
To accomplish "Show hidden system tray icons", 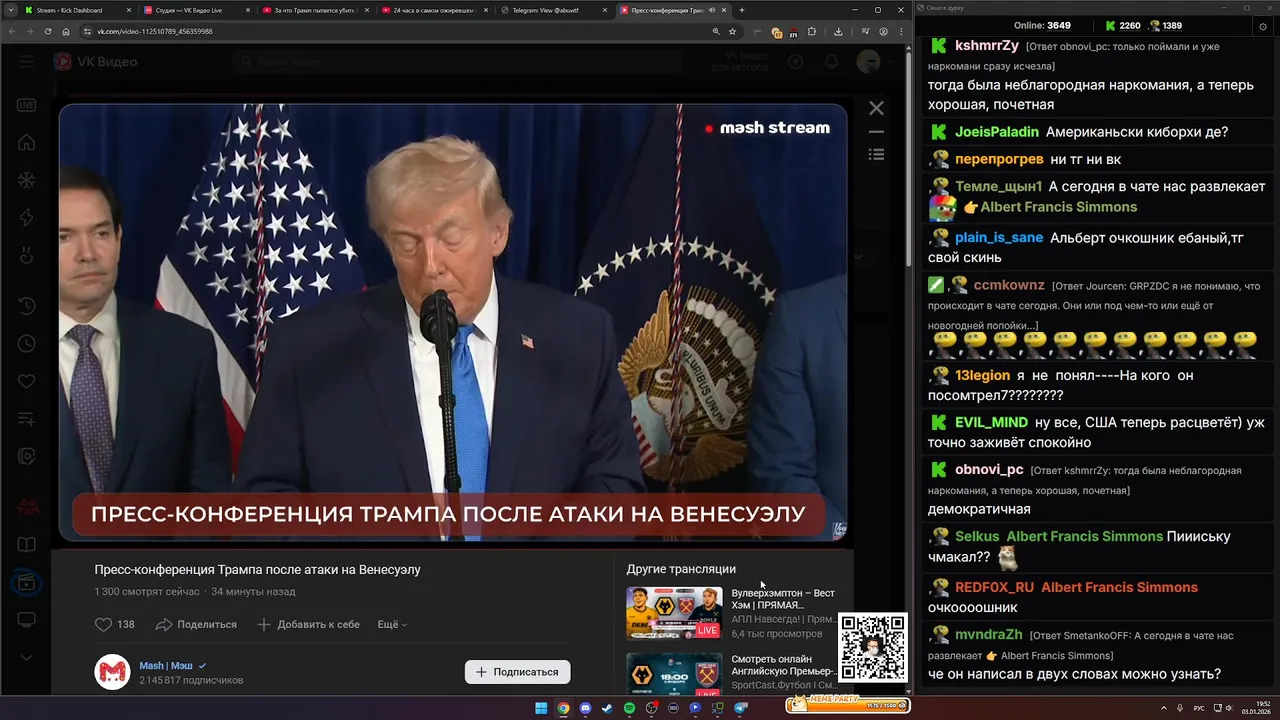I will coord(1162,708).
